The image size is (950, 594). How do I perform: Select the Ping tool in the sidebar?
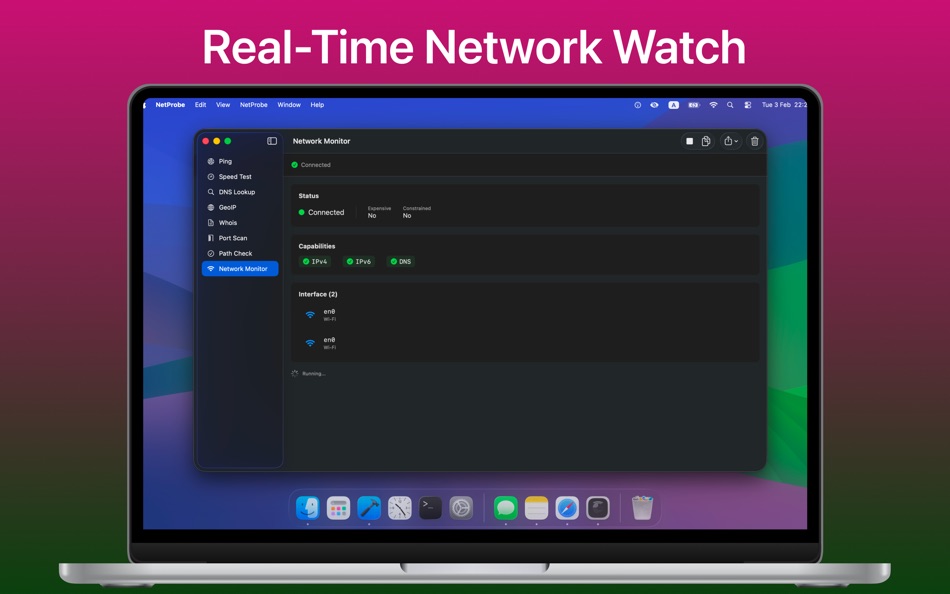[x=224, y=160]
